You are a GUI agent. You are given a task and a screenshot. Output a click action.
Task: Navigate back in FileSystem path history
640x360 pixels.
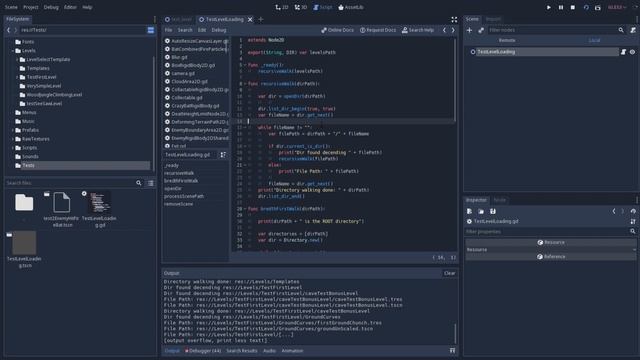[x=8, y=30]
